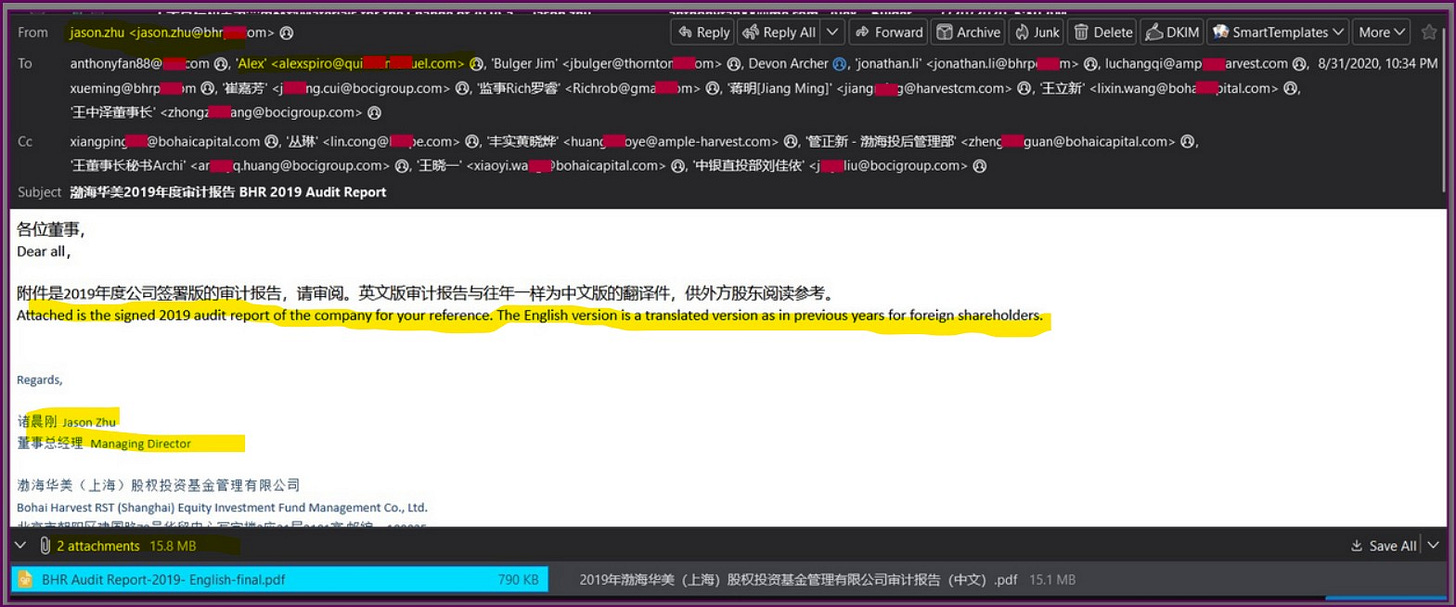Screen dimensions: 1456x607
Task: Click the '2 attachments' label
Action: (98, 546)
